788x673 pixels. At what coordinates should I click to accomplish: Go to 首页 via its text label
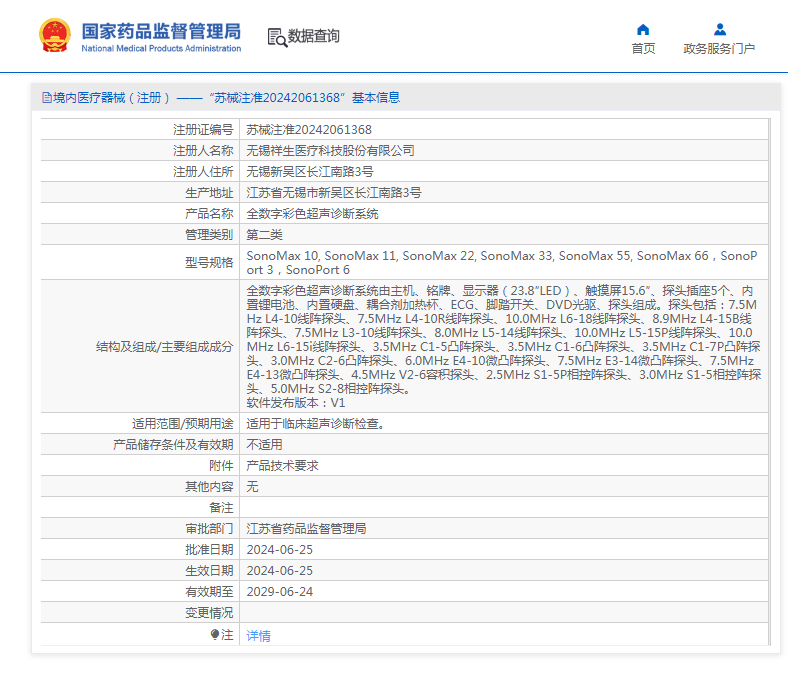(643, 49)
